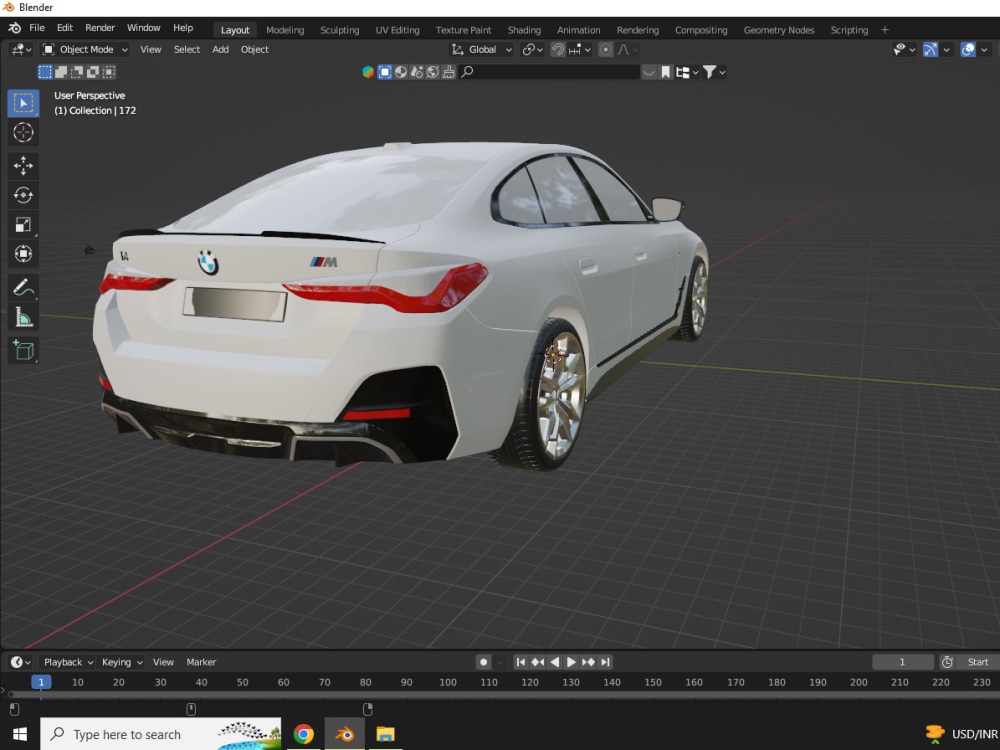1000x750 pixels.
Task: Open the Geometry Nodes workspace tab
Action: (779, 30)
